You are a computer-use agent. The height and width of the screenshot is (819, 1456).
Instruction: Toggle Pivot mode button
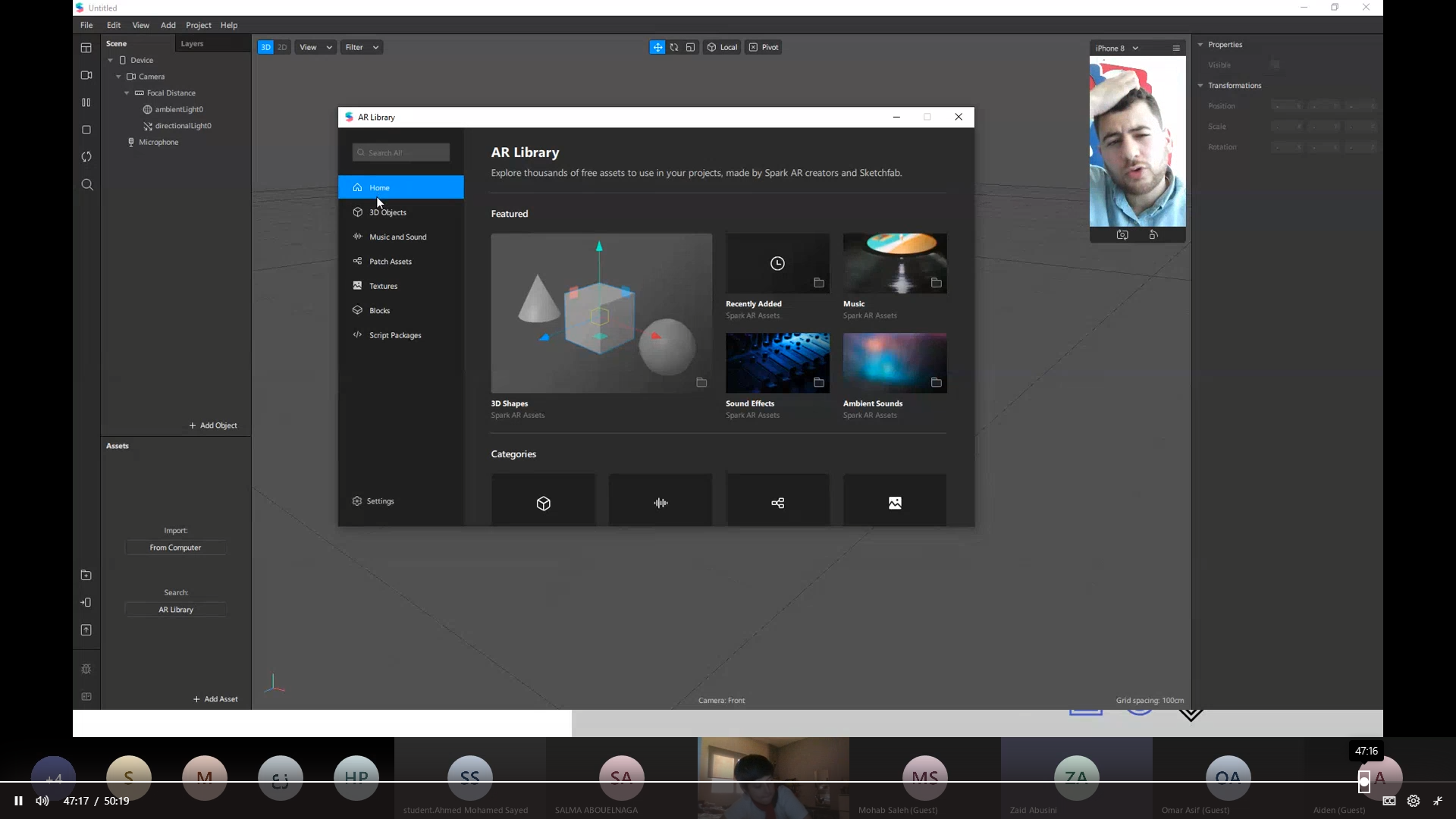coord(764,47)
